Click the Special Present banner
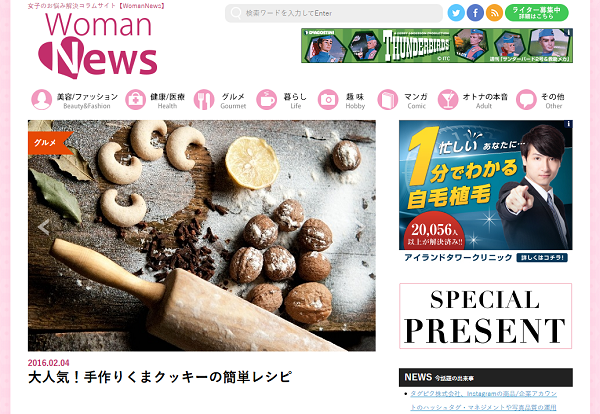Screen dimensions: 600x414 (486, 316)
